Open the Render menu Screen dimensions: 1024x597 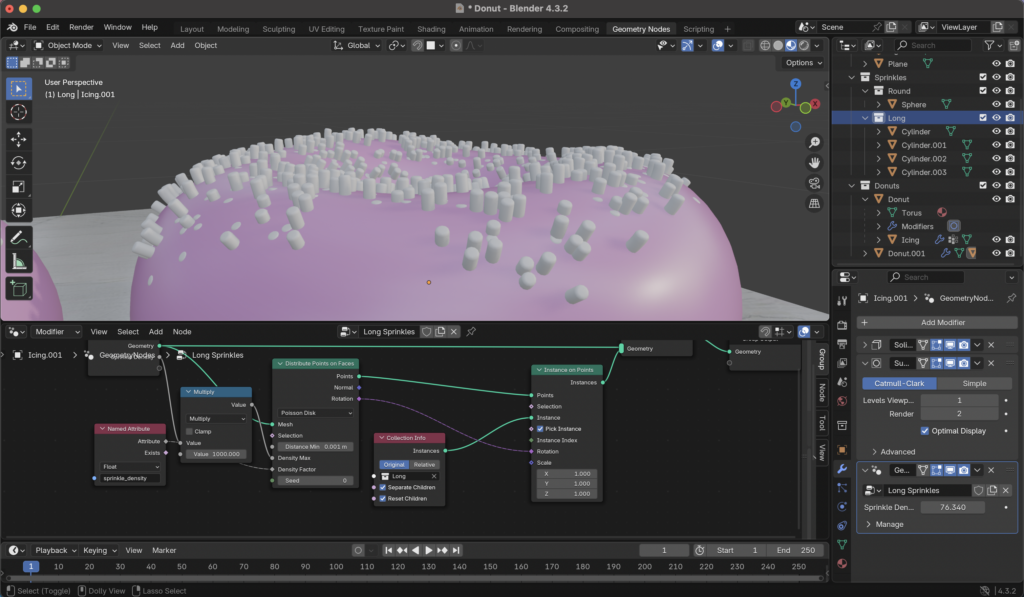(81, 27)
